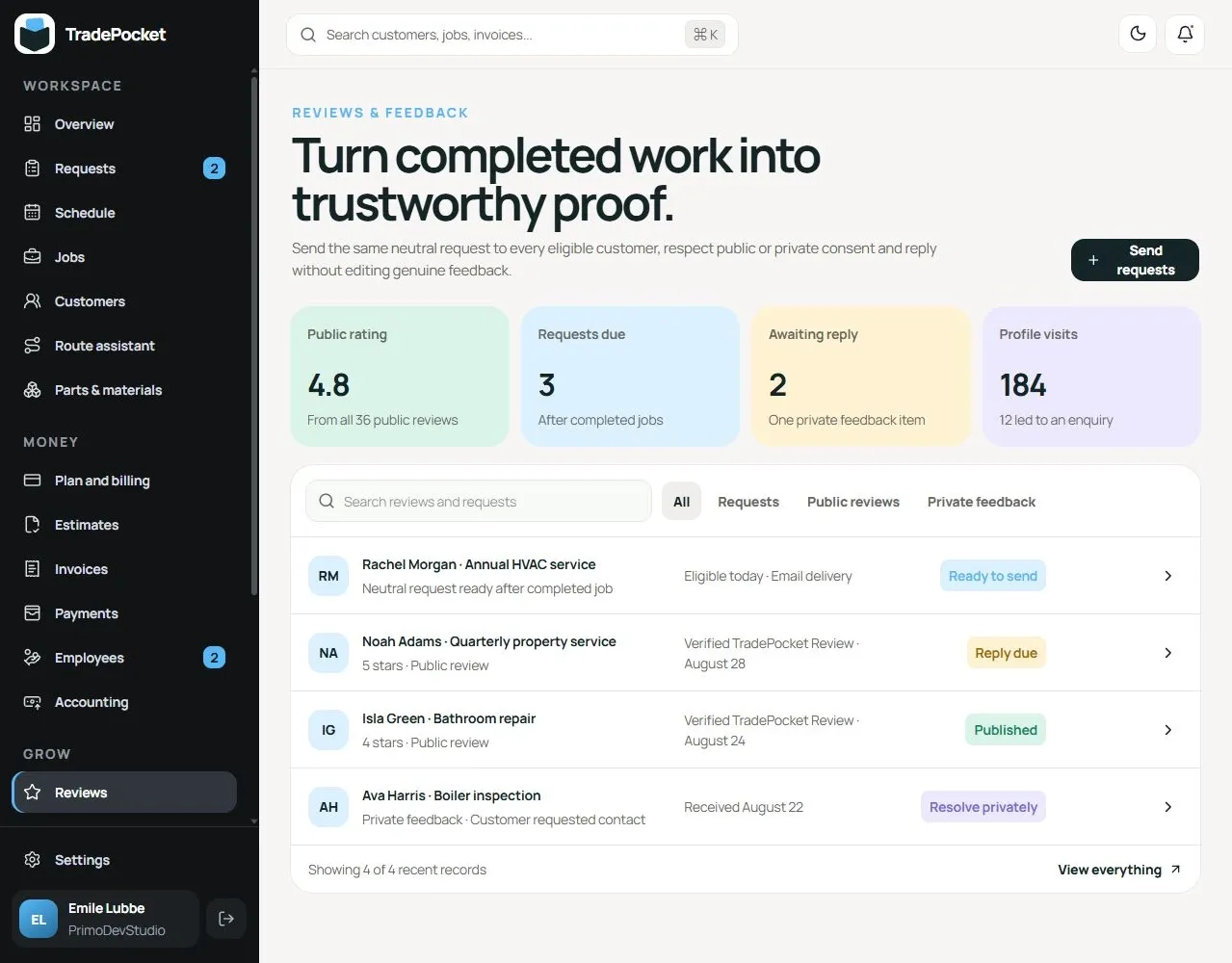Open Schedule via its calendar icon
Screen dimensions: 1232x963
[32, 213]
